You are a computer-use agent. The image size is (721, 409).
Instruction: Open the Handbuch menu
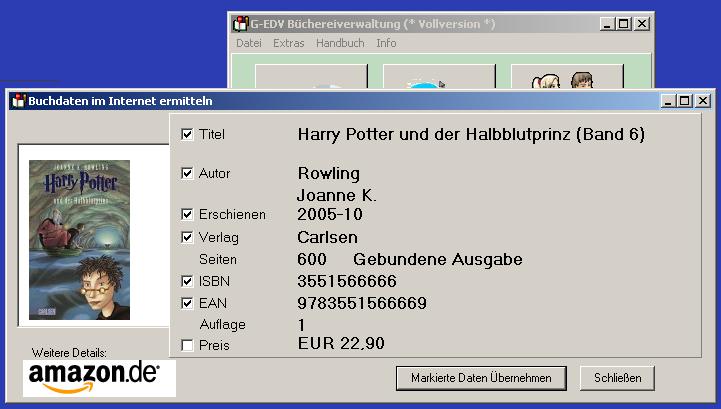tap(340, 43)
